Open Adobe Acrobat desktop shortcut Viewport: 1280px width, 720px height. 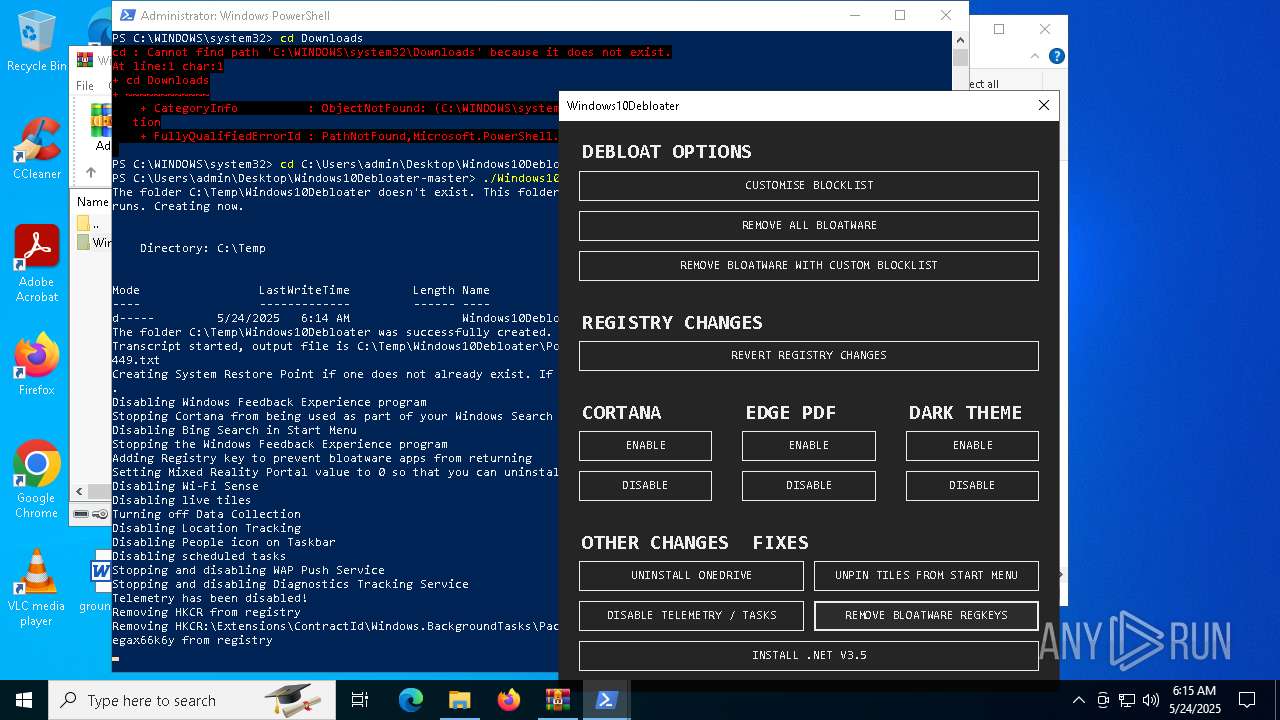click(x=37, y=263)
